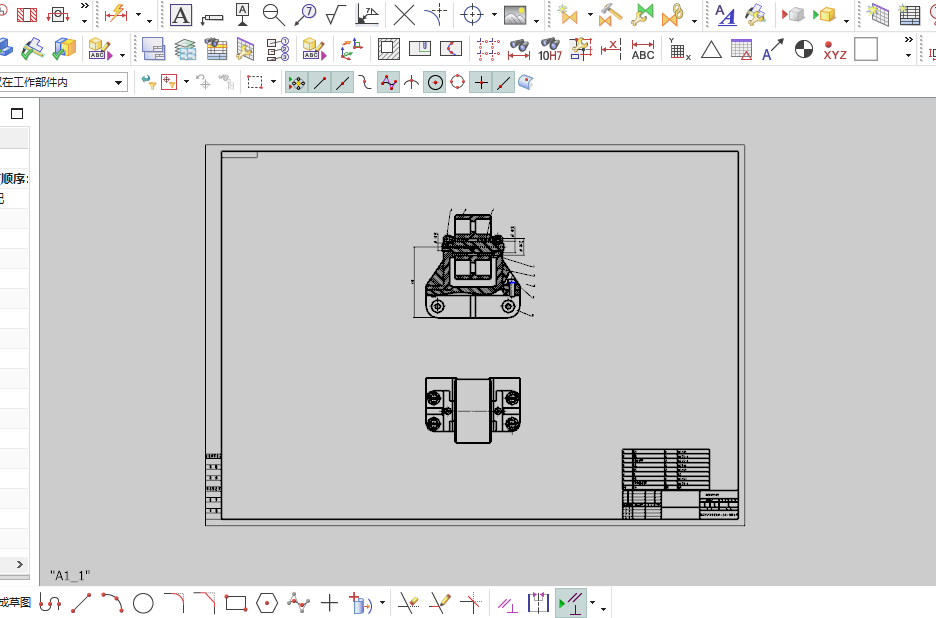Image resolution: width=936 pixels, height=618 pixels.
Task: Select the Point plus sketch tool
Action: pos(329,603)
